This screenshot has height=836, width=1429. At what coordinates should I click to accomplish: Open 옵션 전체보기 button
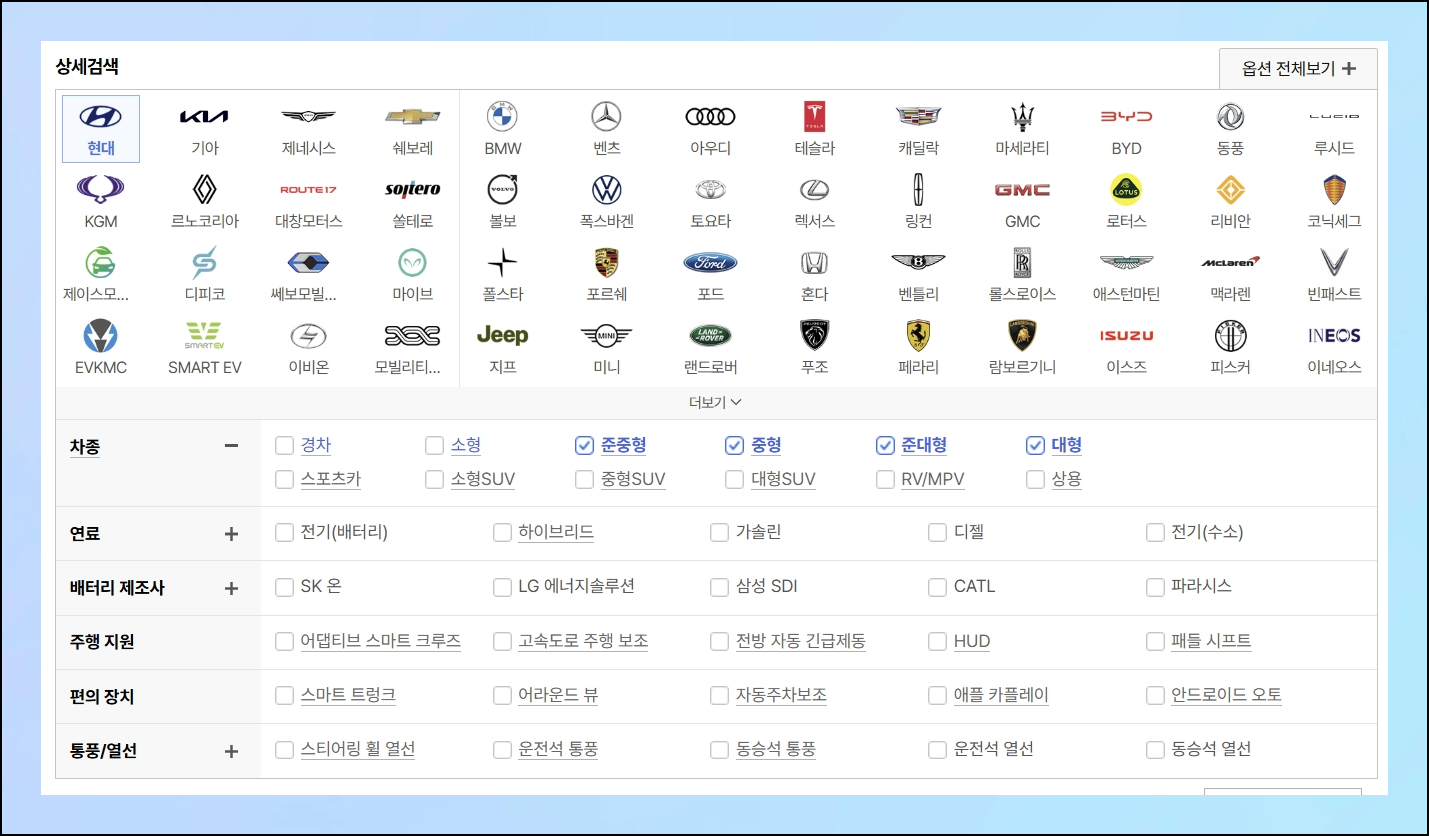click(1298, 69)
